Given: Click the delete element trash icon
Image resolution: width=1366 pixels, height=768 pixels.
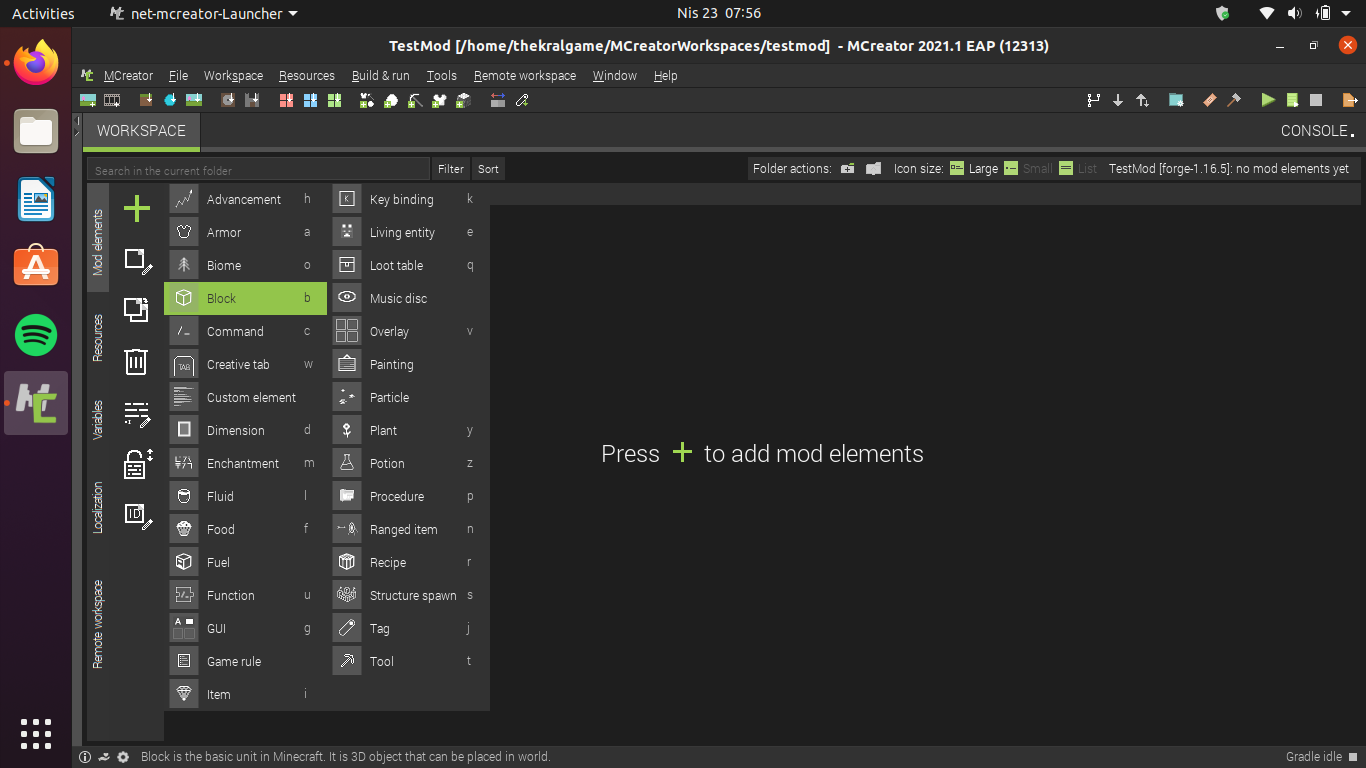Looking at the screenshot, I should (x=137, y=361).
